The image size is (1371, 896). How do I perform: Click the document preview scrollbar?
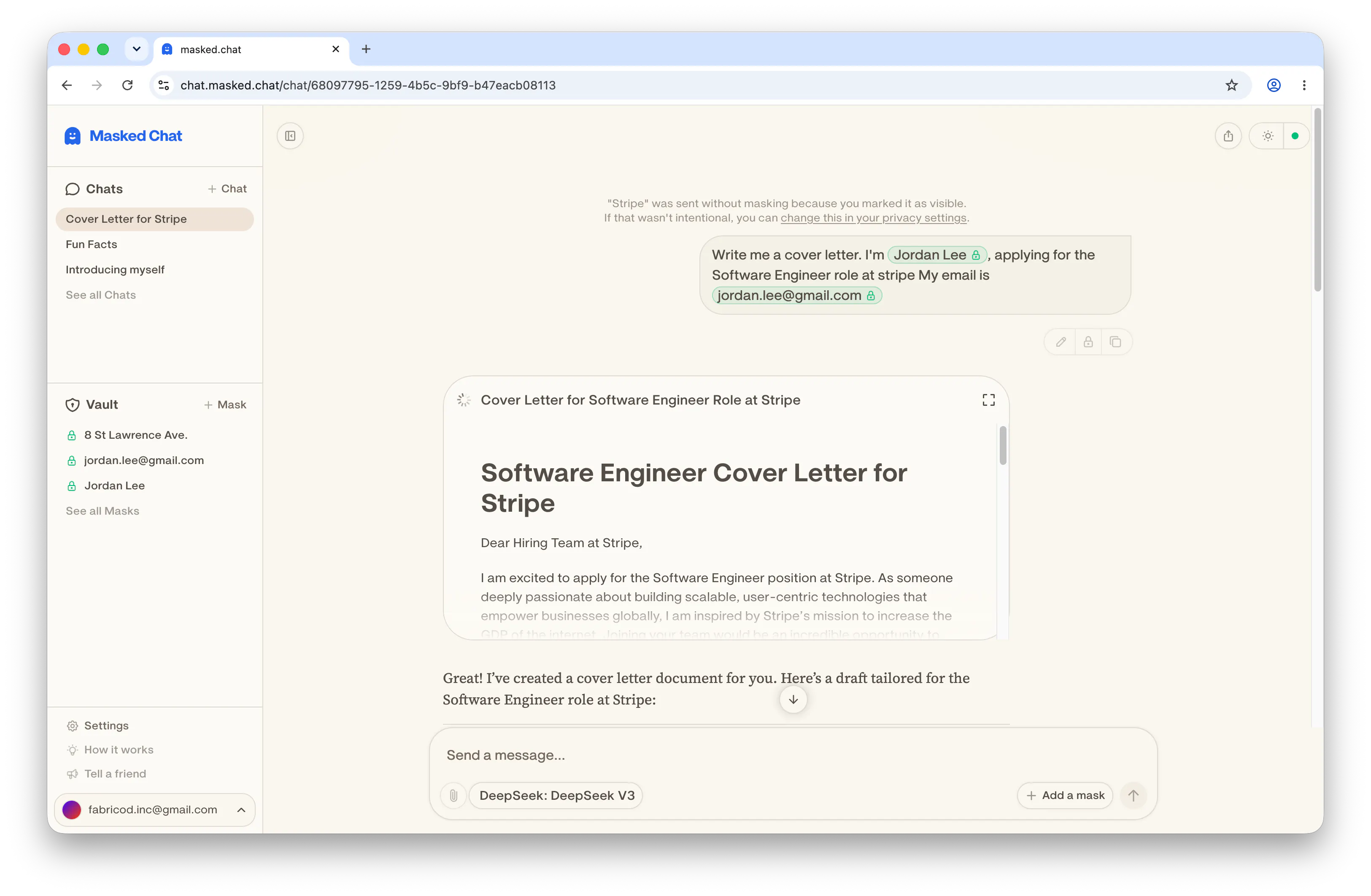1003,445
